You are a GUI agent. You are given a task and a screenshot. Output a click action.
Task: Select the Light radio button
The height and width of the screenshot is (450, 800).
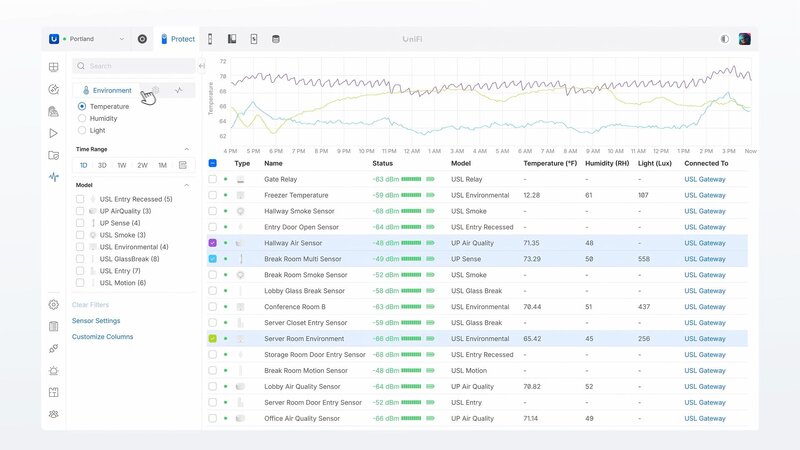[82, 130]
